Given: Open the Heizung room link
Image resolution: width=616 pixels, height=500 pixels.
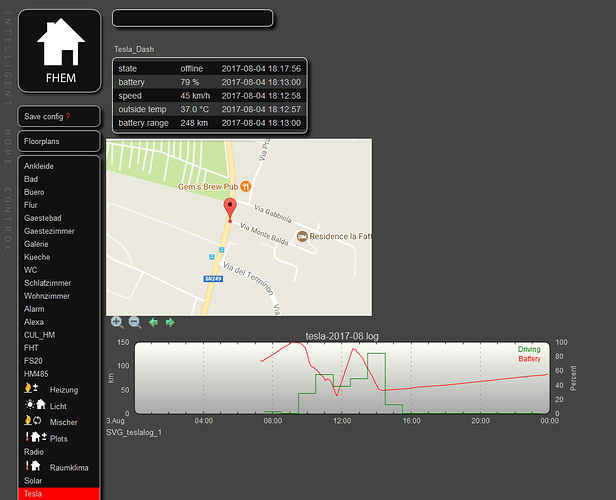Looking at the screenshot, I should (64, 390).
